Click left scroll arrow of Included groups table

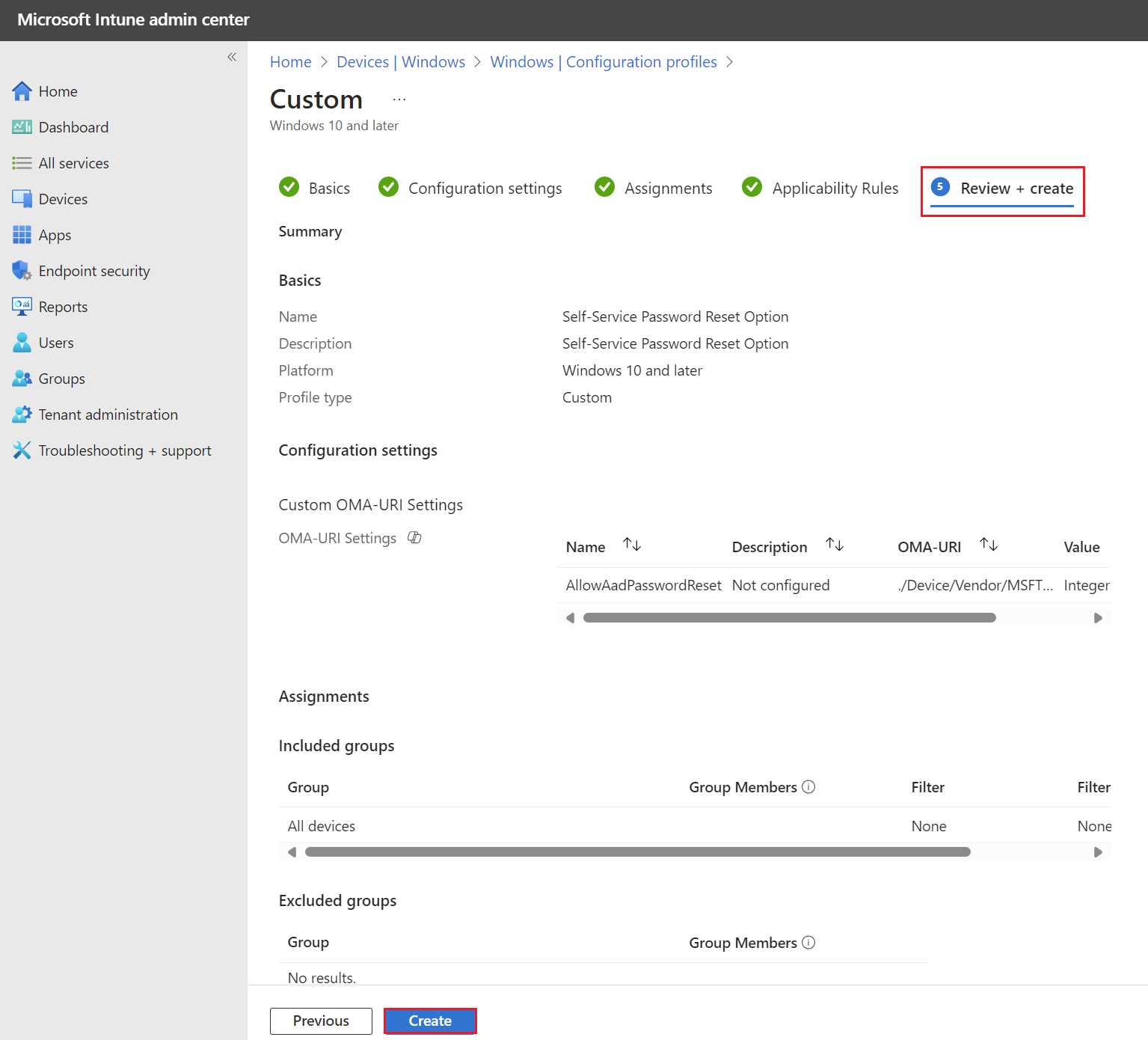[292, 852]
